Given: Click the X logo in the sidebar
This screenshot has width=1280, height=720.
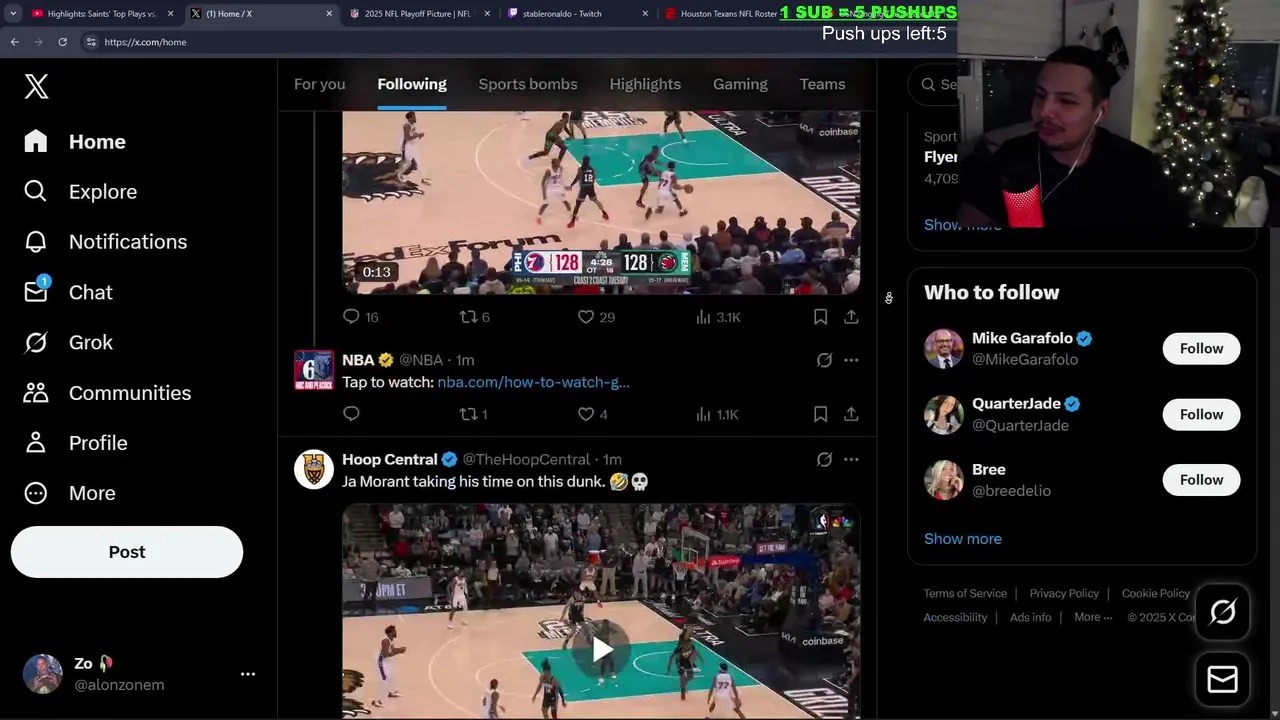Looking at the screenshot, I should (36, 86).
